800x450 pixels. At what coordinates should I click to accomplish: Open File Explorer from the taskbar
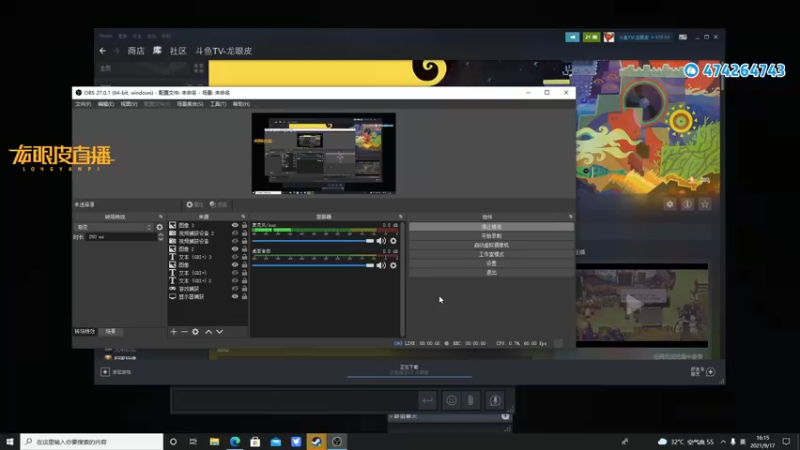[x=214, y=441]
